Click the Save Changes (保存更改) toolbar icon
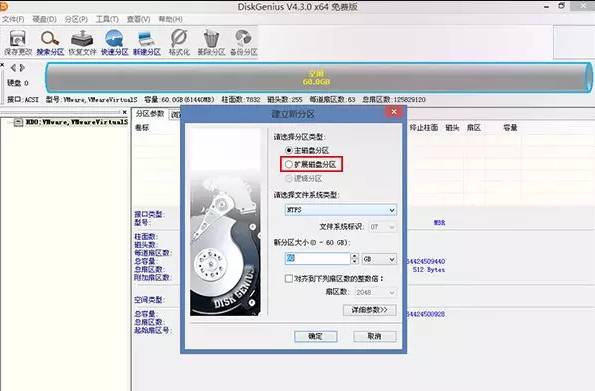 [x=18, y=43]
